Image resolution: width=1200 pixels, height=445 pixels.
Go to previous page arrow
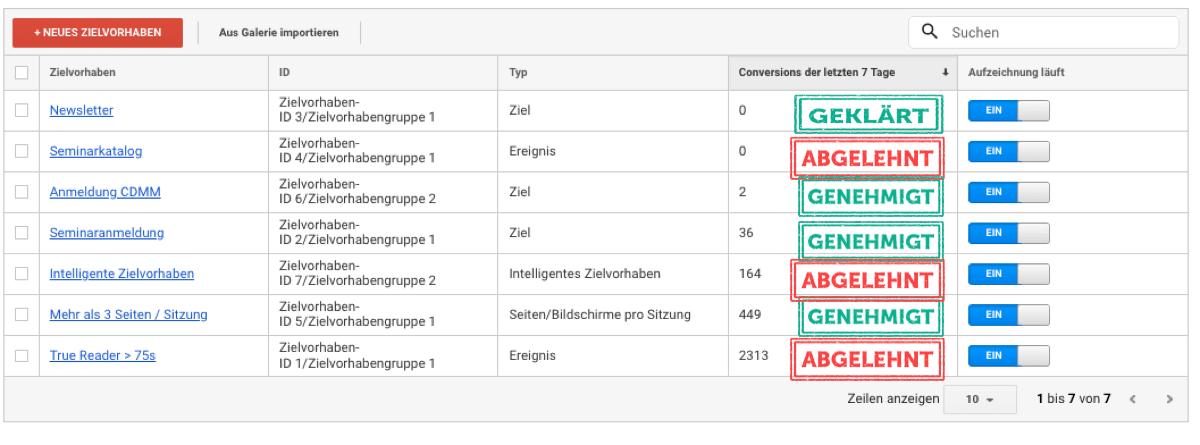[x=1133, y=399]
